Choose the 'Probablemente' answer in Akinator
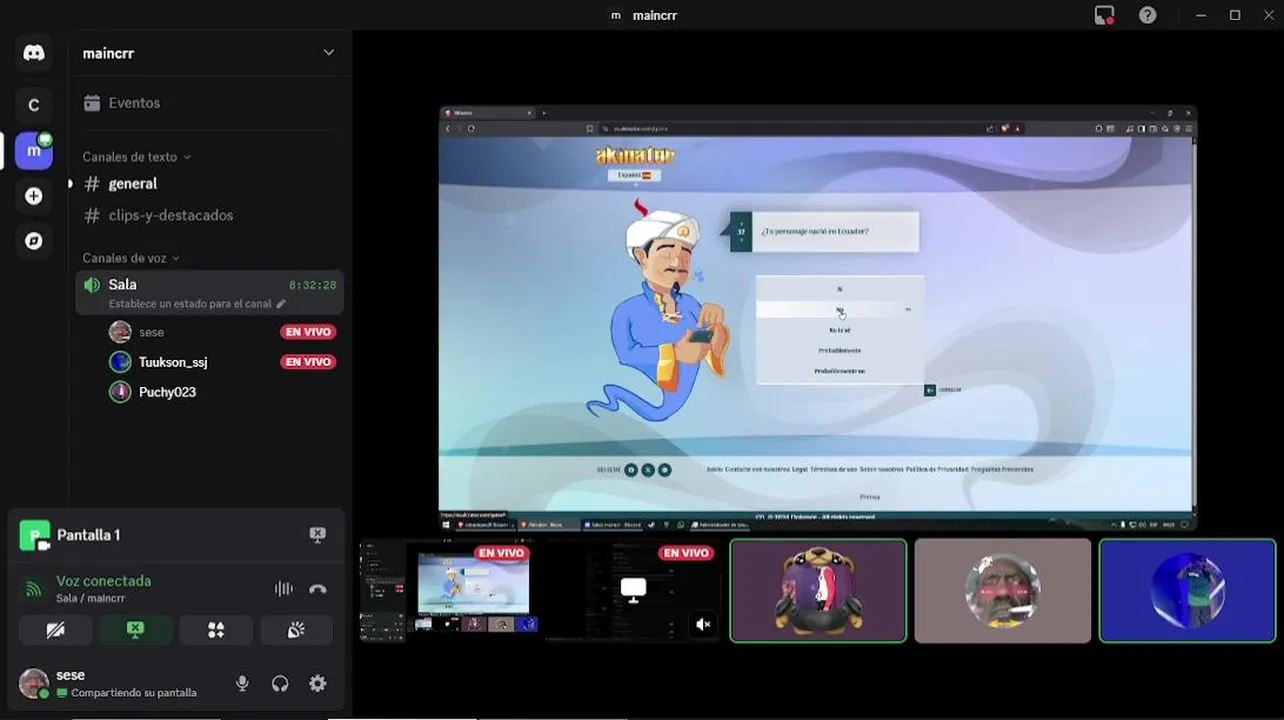 839,351
